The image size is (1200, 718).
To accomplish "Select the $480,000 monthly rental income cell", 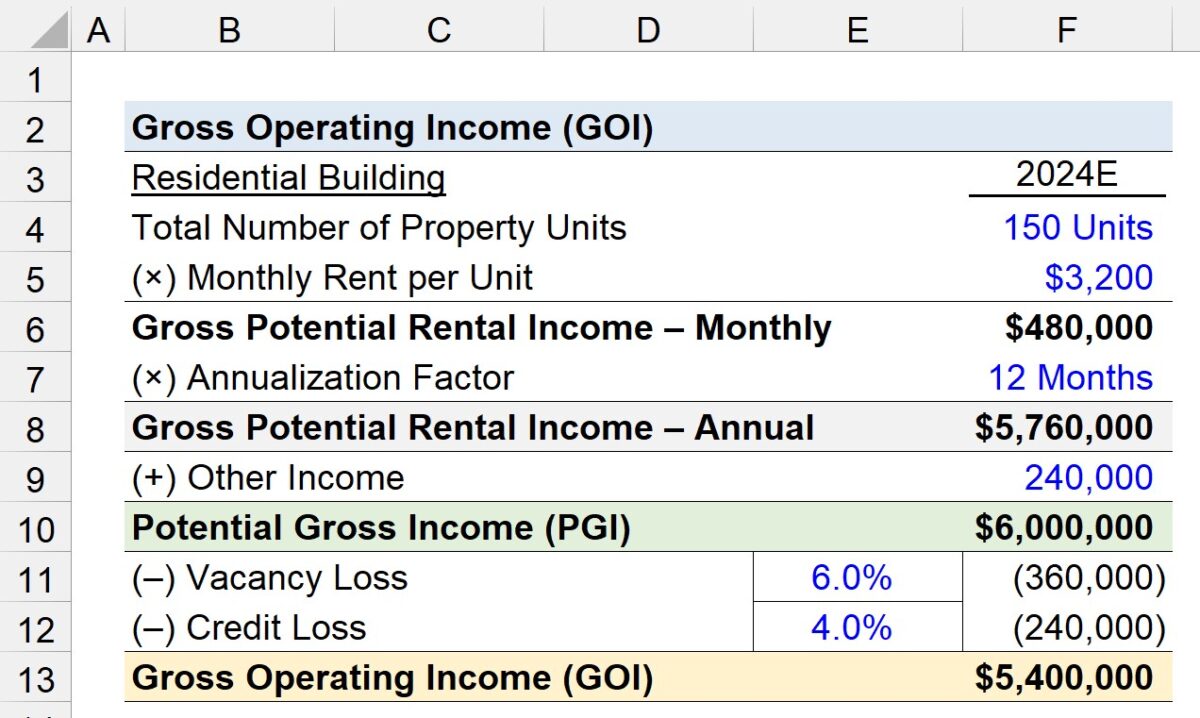I will click(x=1065, y=328).
